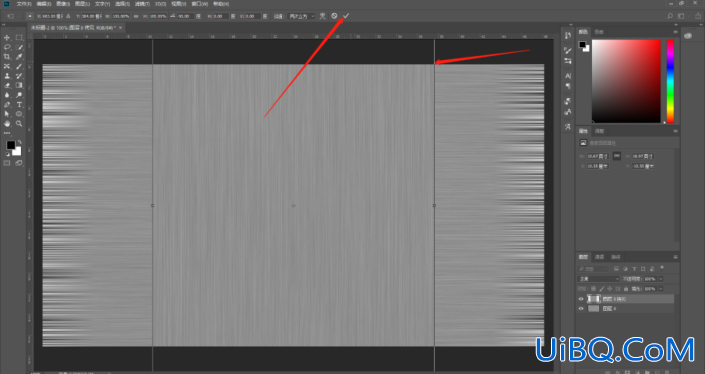Click the foreground color swatch in toolbar
This screenshot has width=705, height=374.
[10, 145]
